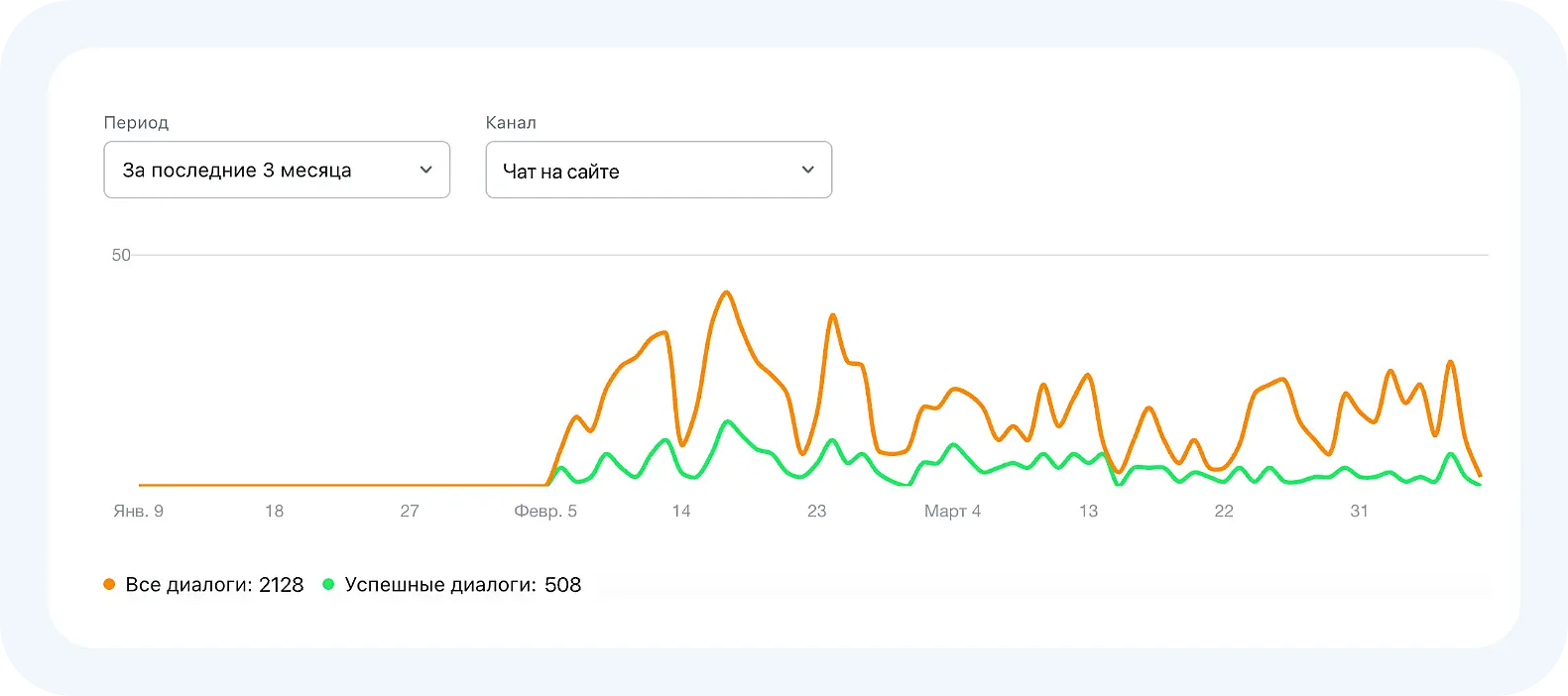The image size is (1568, 696).
Task: Toggle the green 'Успешные диалоги' legend dot
Action: [329, 585]
